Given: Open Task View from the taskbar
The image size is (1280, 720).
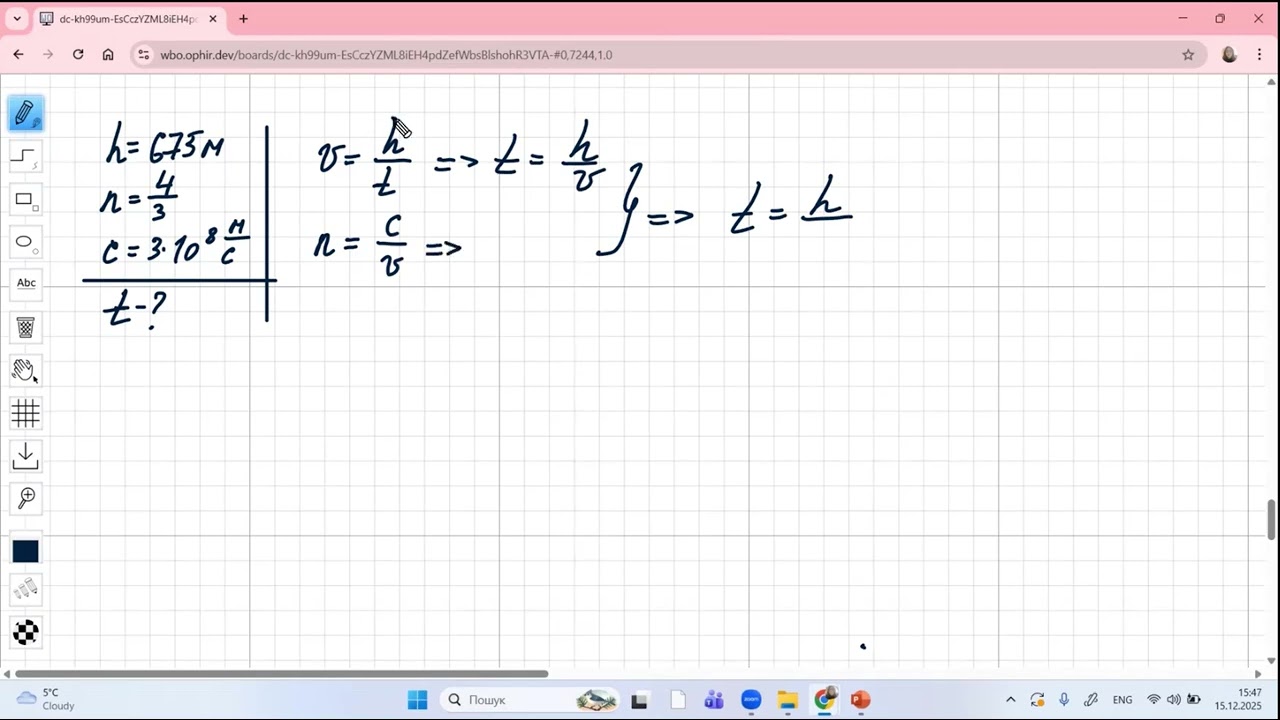Looking at the screenshot, I should [639, 700].
